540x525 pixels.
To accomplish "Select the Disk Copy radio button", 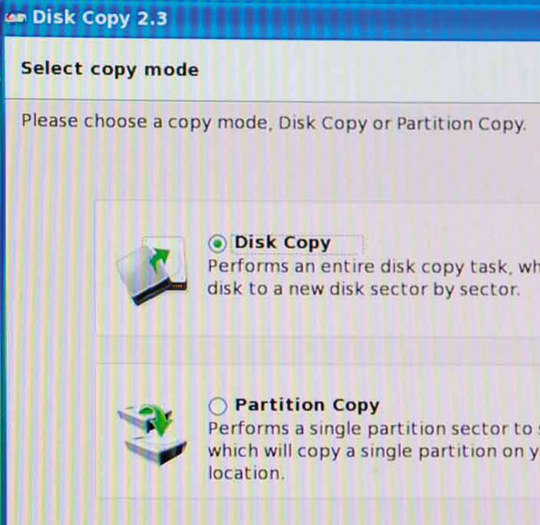I will tap(217, 244).
